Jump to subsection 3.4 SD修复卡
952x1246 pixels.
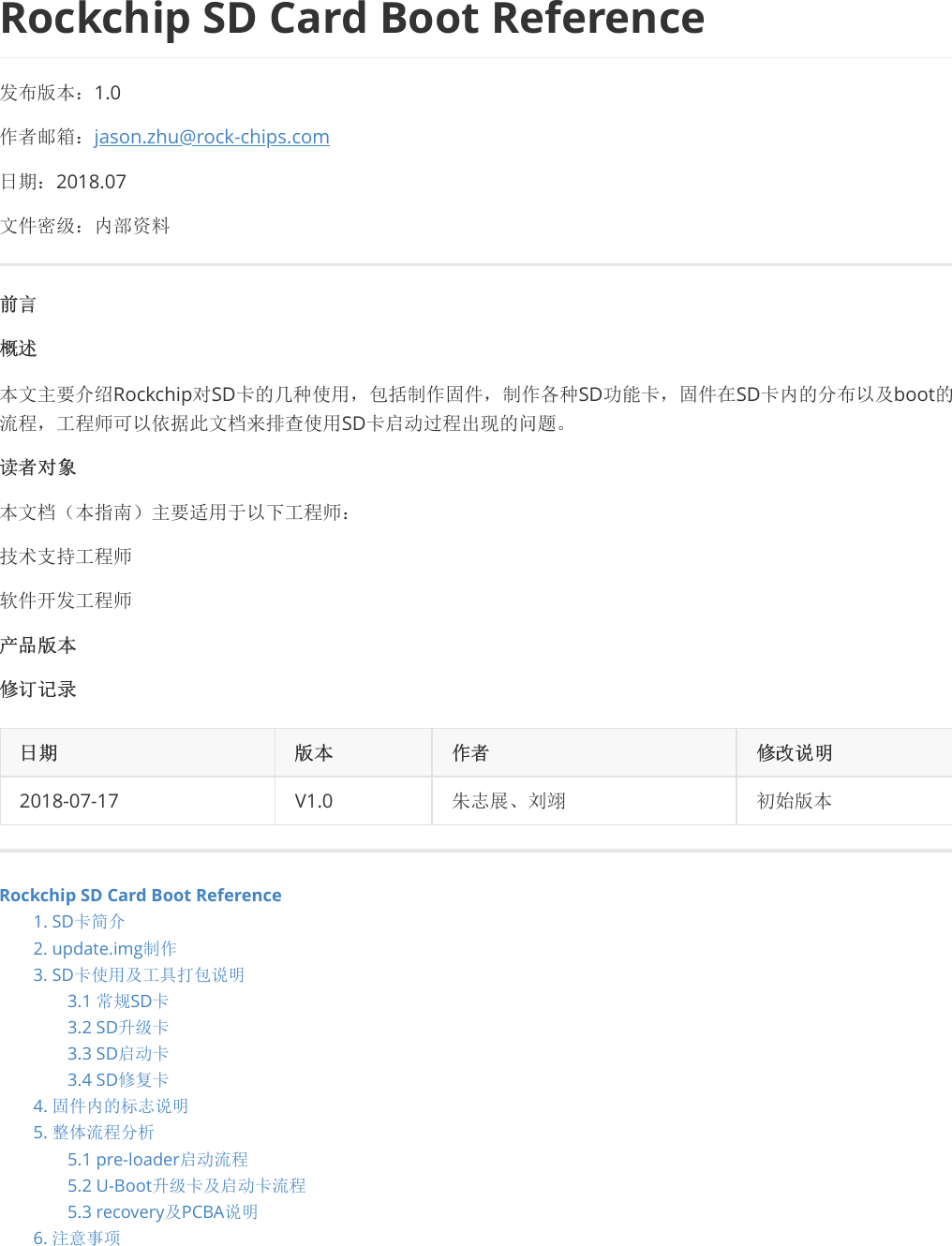(118, 1079)
